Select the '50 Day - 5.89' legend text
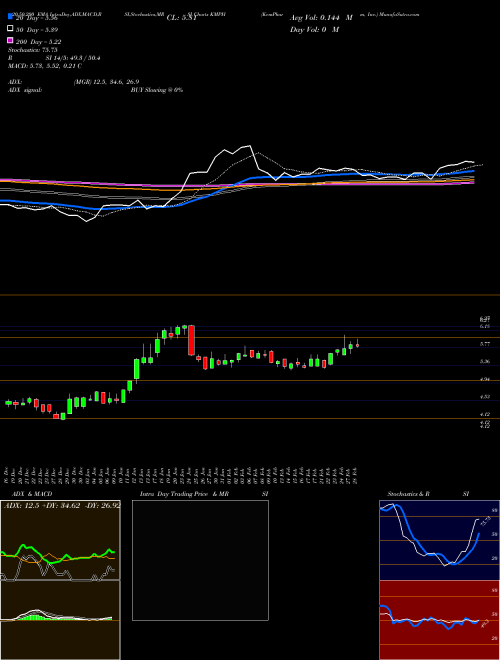 (37, 30)
